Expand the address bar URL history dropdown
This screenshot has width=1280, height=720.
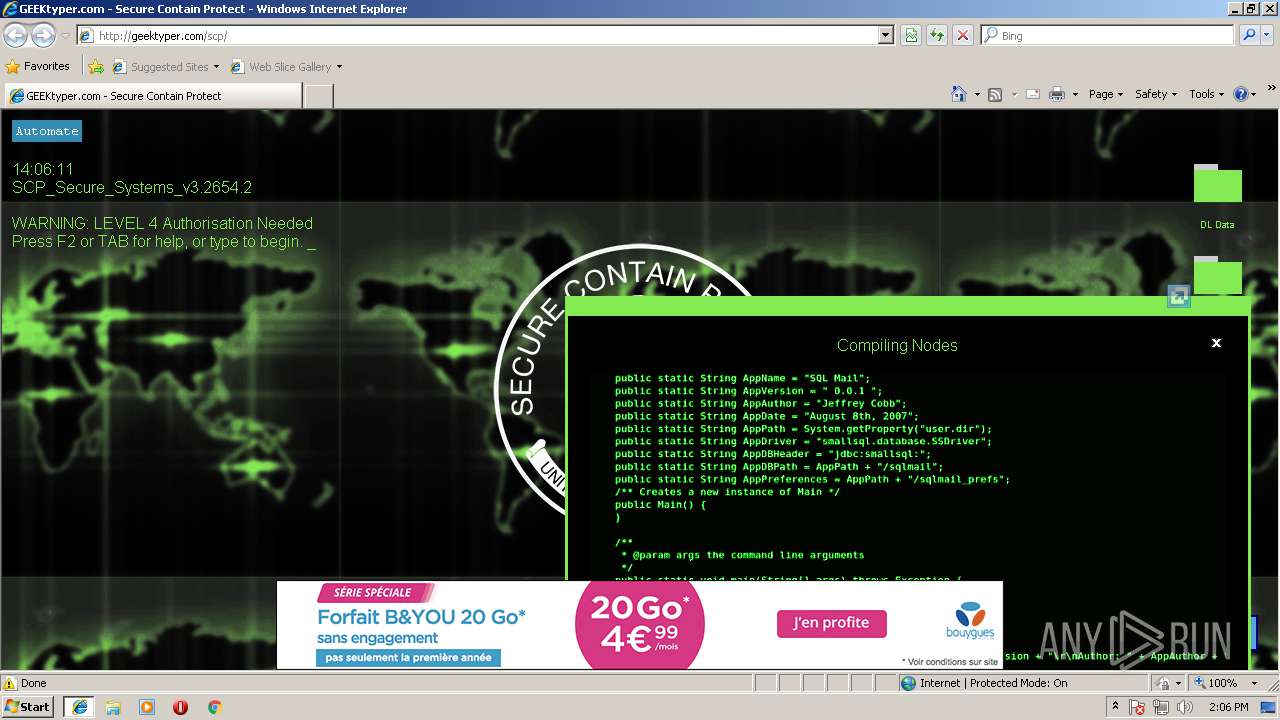(886, 36)
